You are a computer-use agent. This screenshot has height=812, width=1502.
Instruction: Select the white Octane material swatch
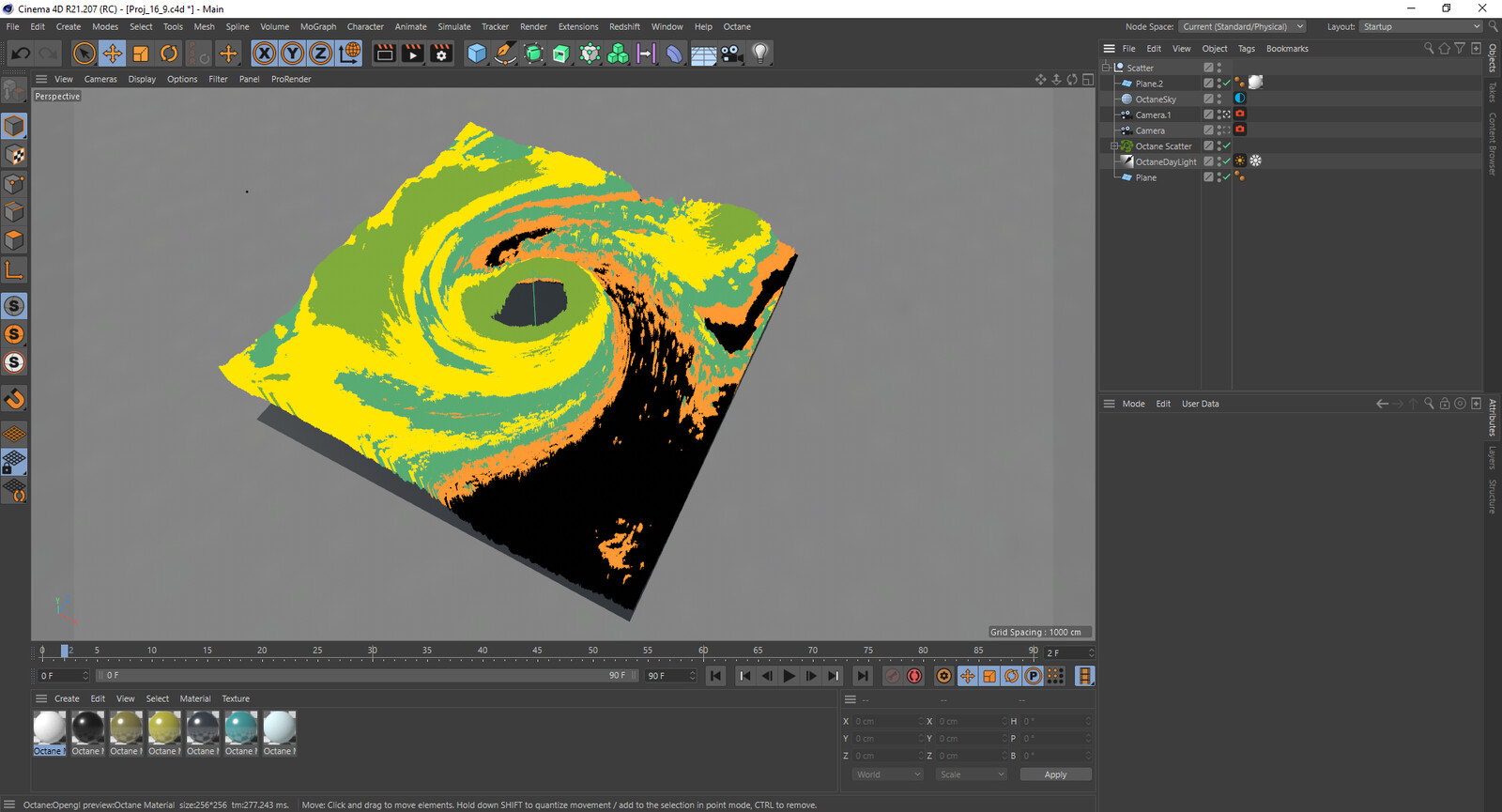tap(50, 728)
